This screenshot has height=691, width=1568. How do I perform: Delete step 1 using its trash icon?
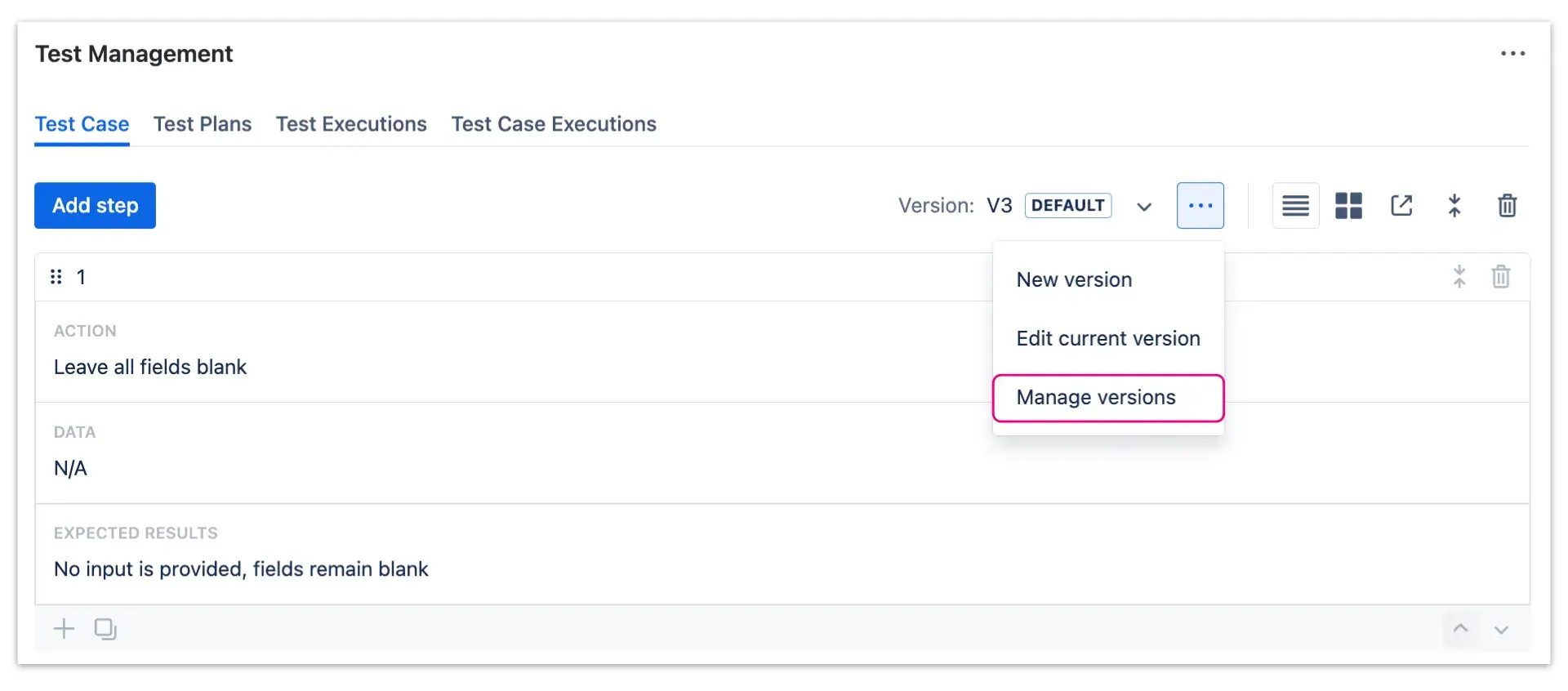pos(1501,277)
